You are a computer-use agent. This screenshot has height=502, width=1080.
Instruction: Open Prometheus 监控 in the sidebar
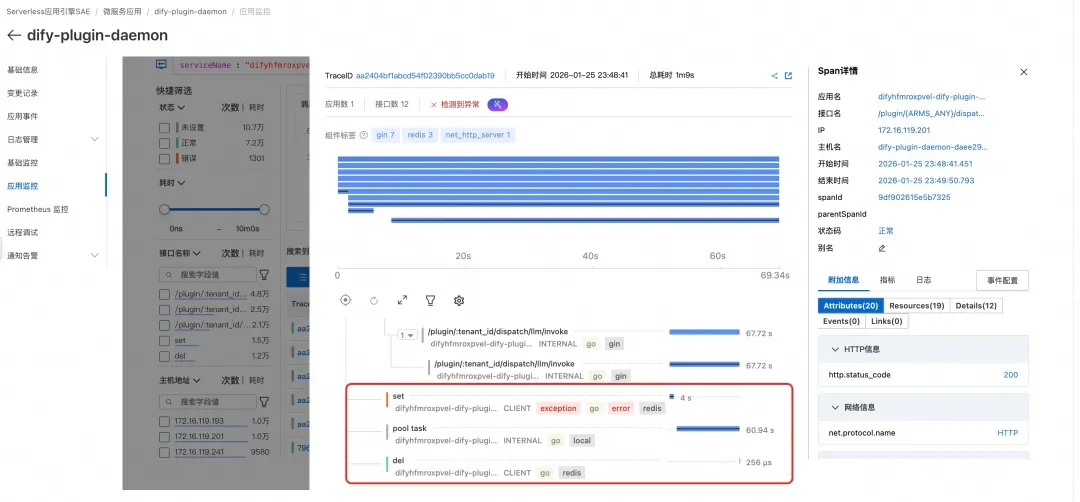coord(38,209)
